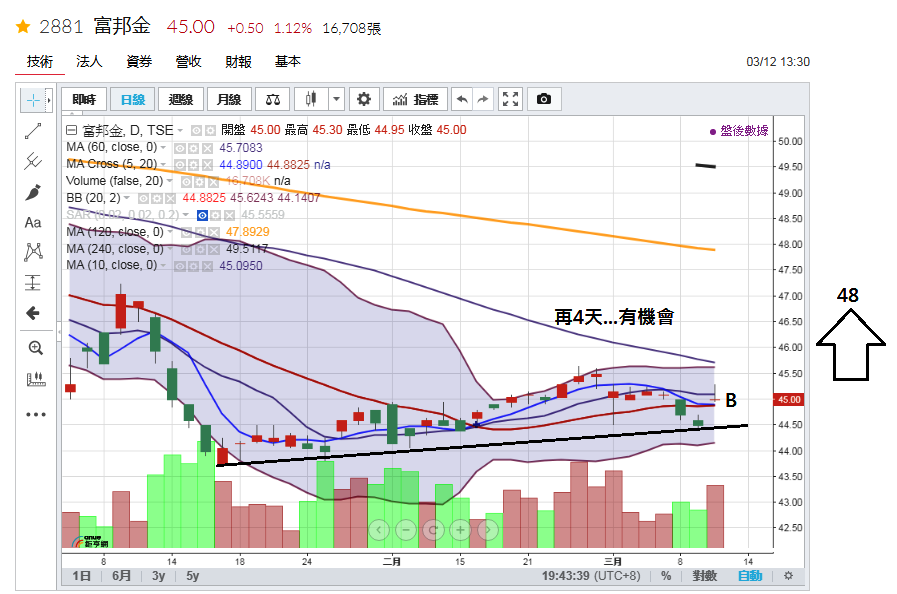Select the Aa text annotation tool
This screenshot has height=594, width=897.
pos(33,222)
